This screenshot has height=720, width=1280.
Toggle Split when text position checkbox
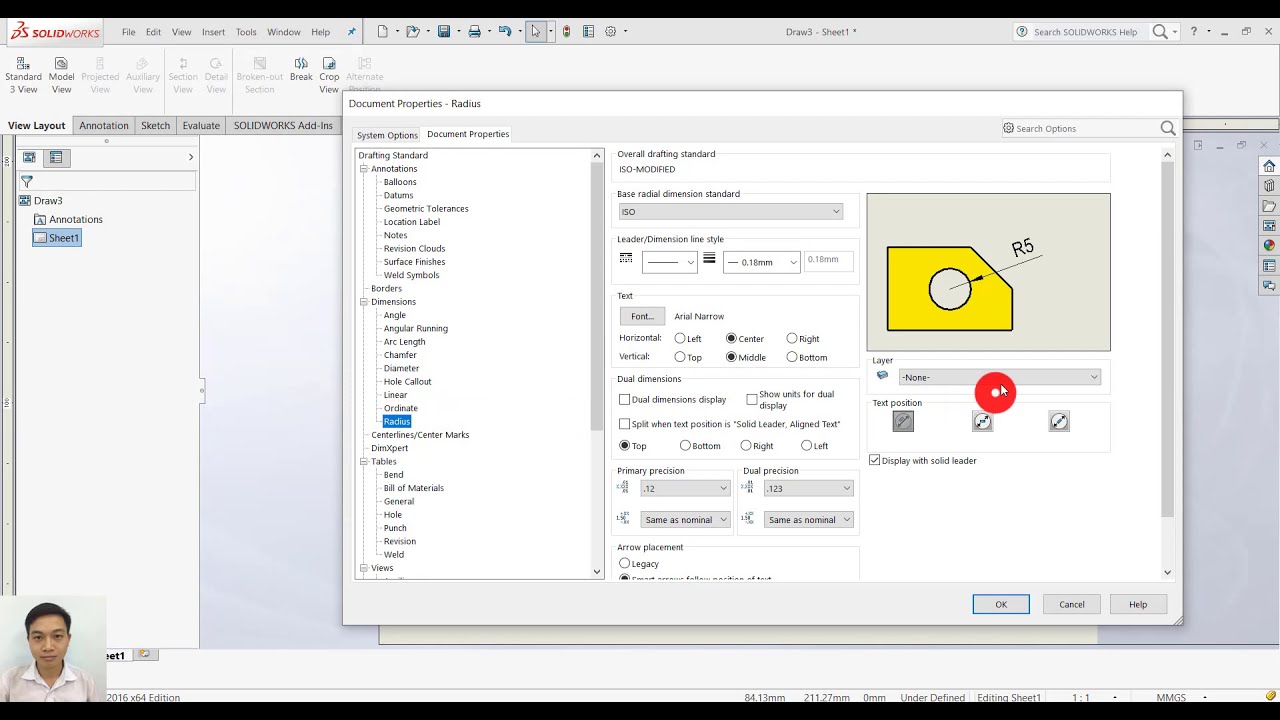pos(624,424)
